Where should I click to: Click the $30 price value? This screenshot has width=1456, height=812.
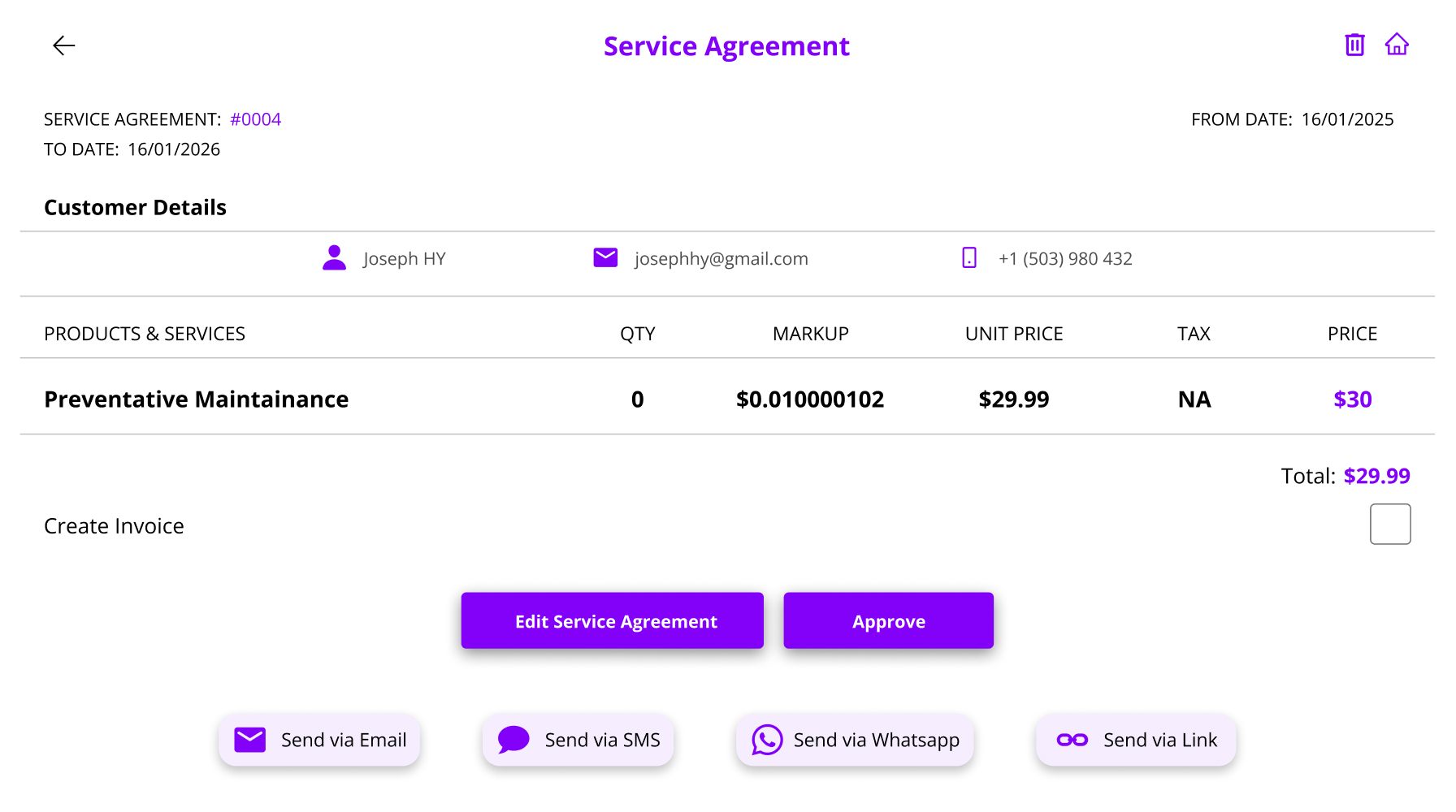click(1352, 400)
